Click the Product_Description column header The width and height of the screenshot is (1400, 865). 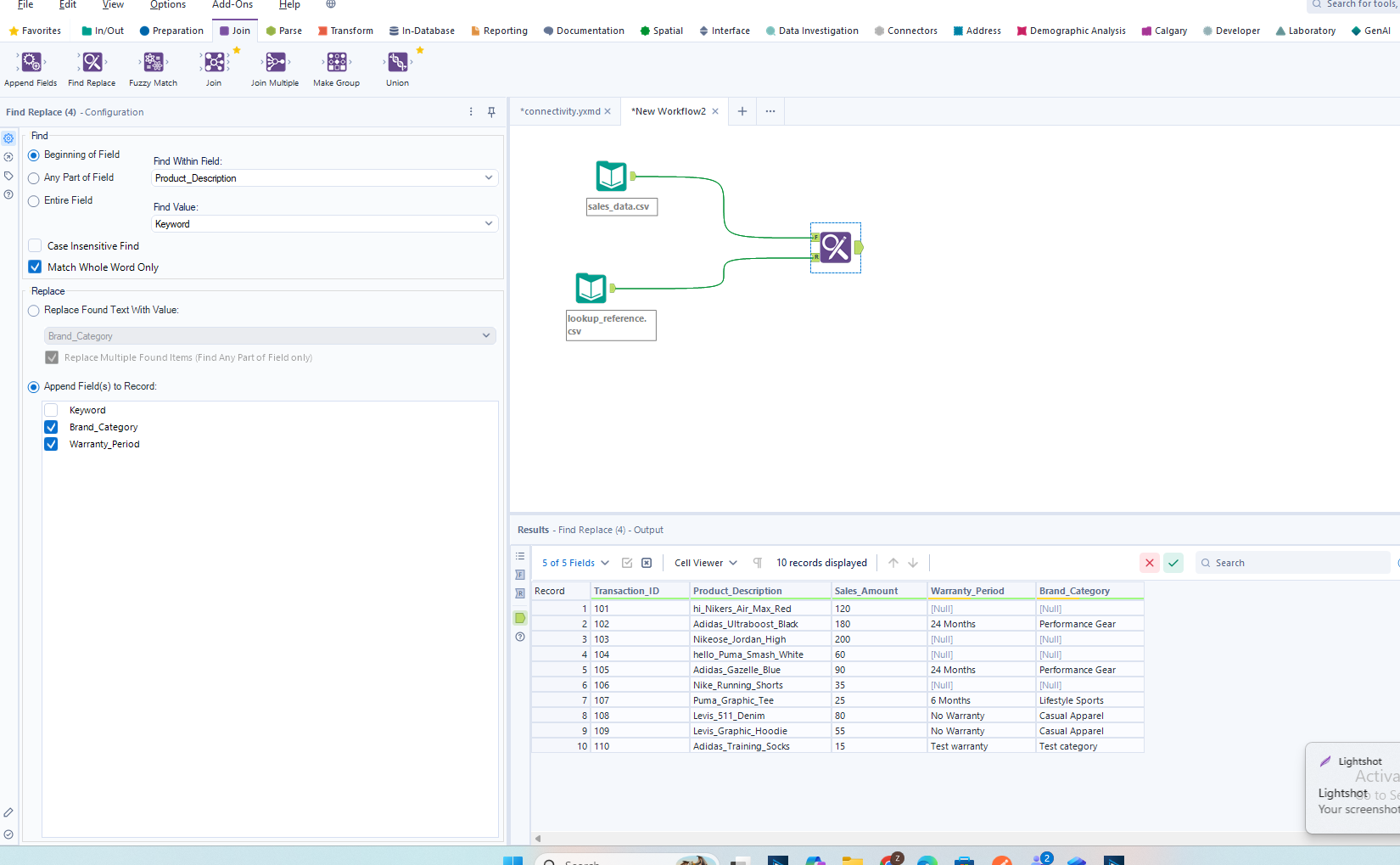737,591
